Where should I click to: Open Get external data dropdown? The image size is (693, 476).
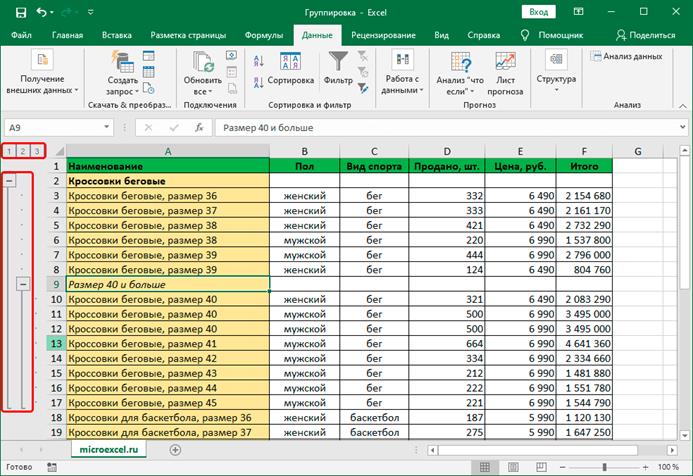click(42, 69)
